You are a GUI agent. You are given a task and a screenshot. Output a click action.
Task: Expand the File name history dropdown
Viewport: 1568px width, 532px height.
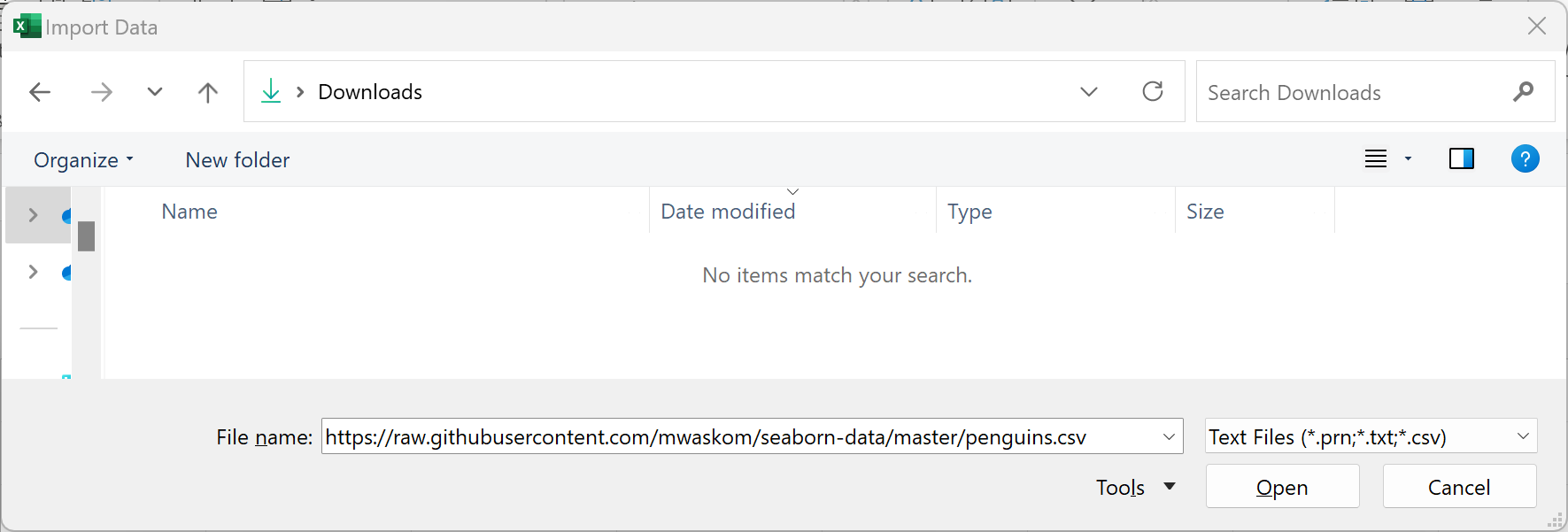[1169, 436]
